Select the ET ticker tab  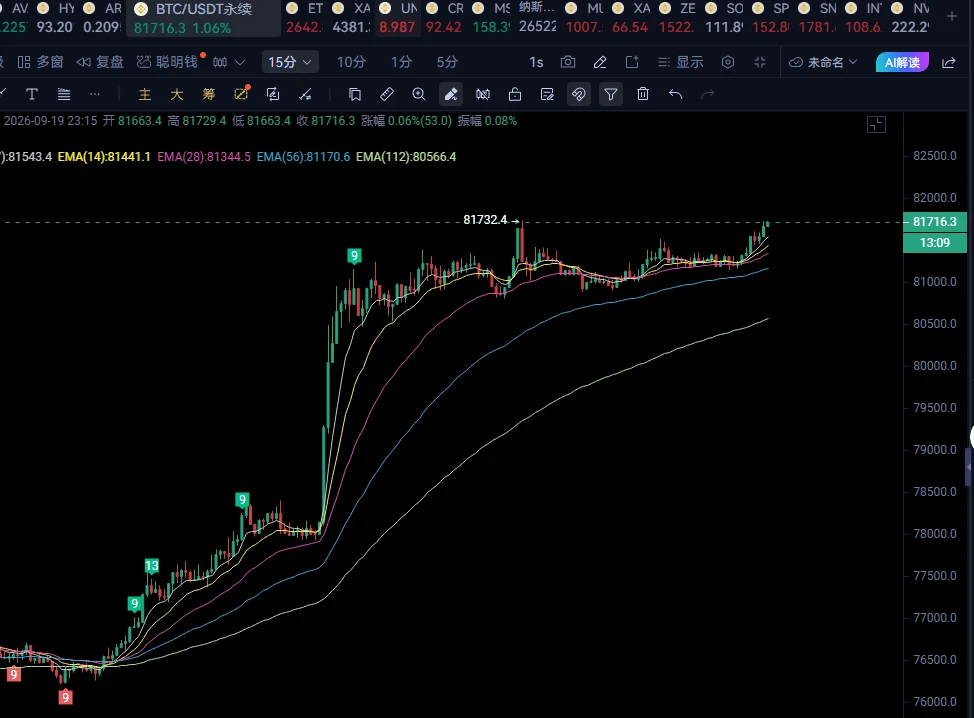304,18
